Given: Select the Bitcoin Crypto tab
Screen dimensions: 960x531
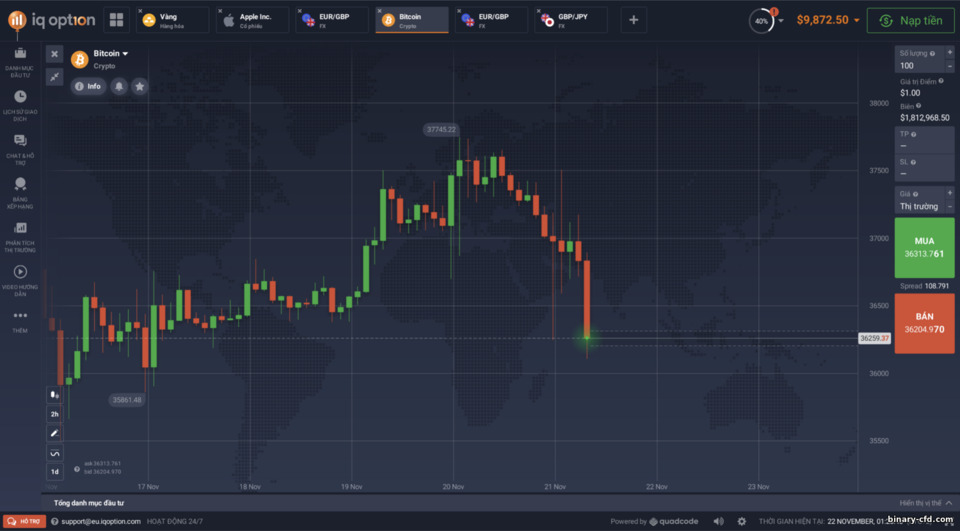Looking at the screenshot, I should pyautogui.click(x=412, y=20).
